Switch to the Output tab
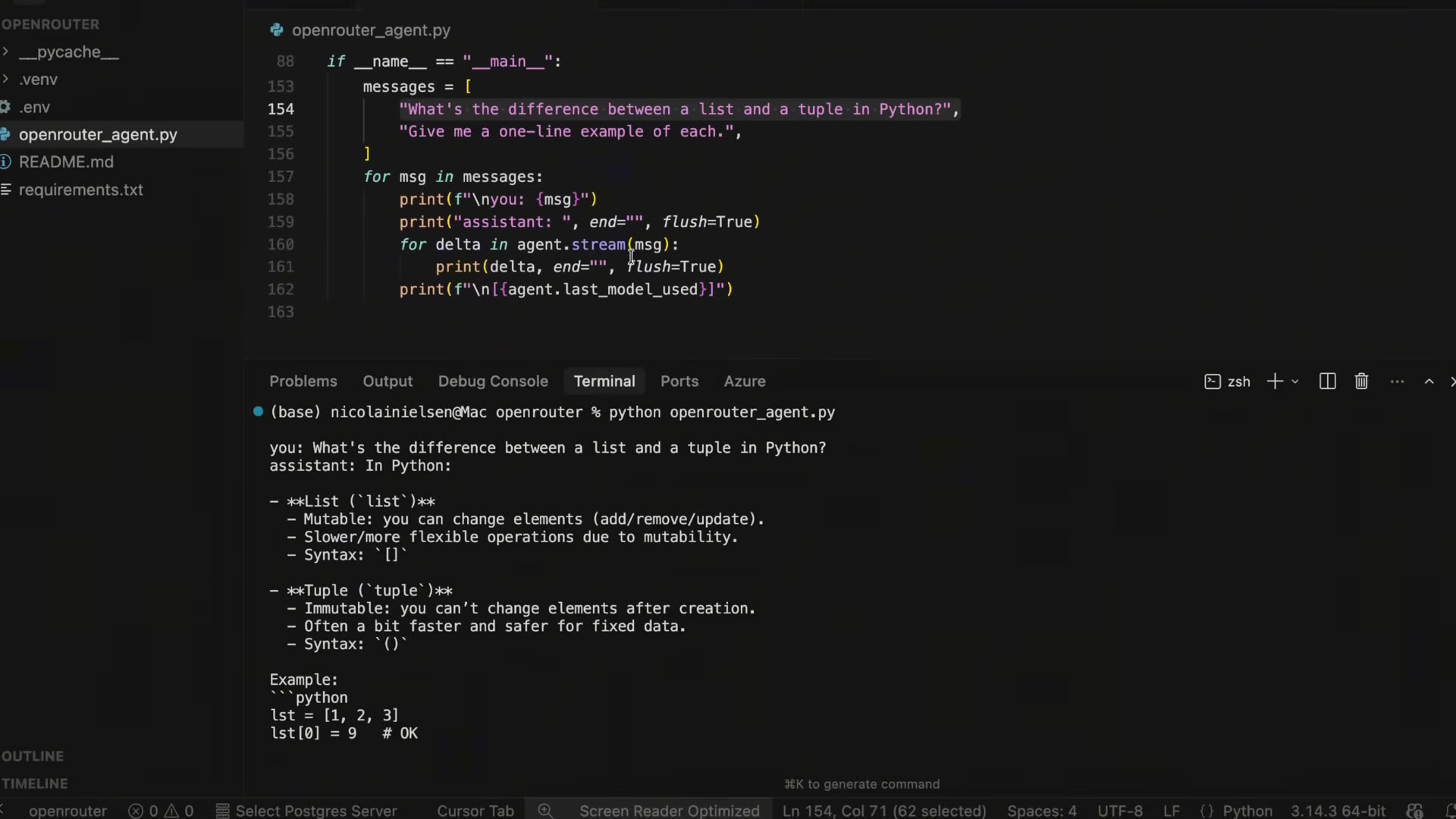The image size is (1456, 819). click(x=388, y=381)
